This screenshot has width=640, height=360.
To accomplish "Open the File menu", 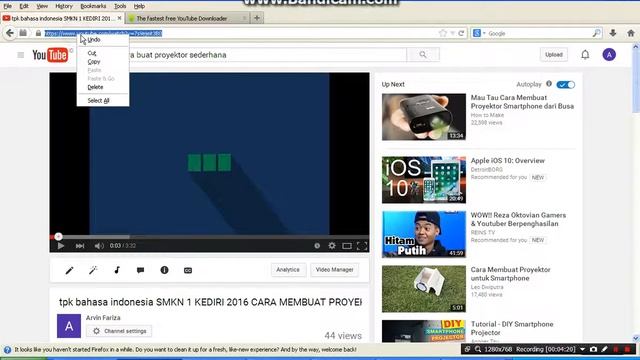I will (x=8, y=6).
